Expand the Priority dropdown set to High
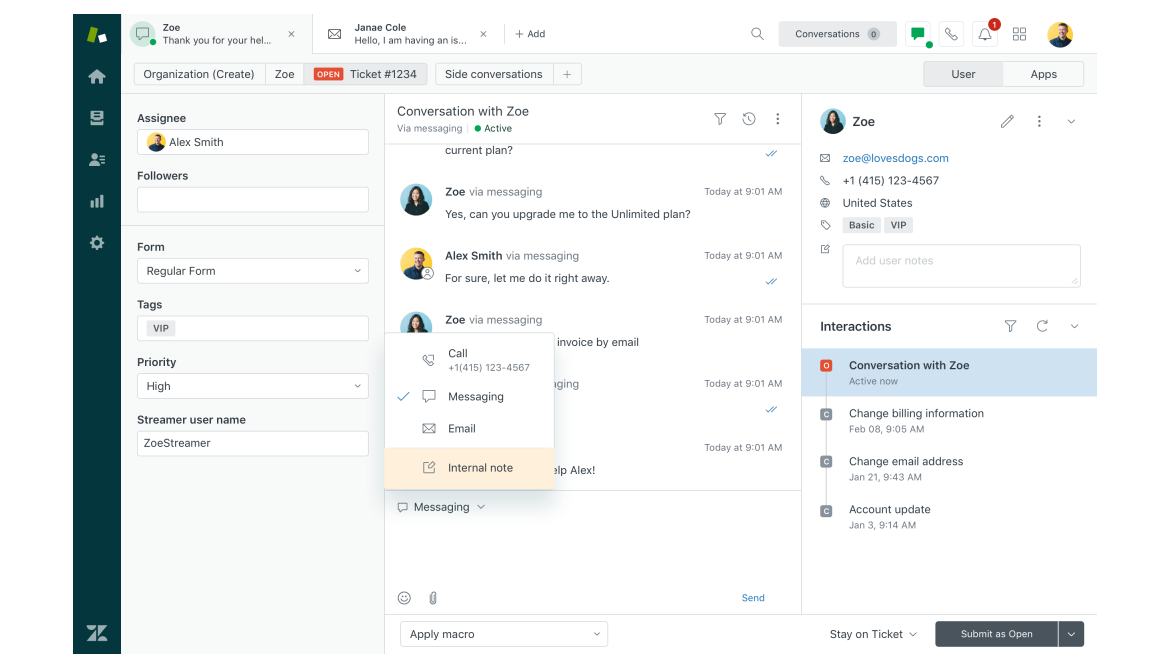Image resolution: width=1170 pixels, height=668 pixels. pyautogui.click(x=252, y=386)
